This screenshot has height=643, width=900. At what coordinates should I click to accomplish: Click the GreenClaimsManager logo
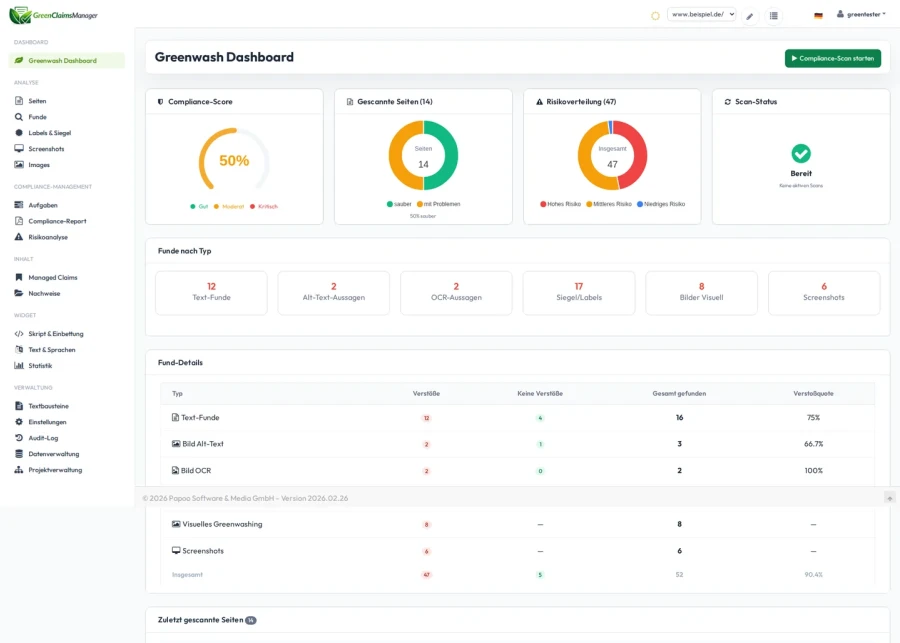53,15
